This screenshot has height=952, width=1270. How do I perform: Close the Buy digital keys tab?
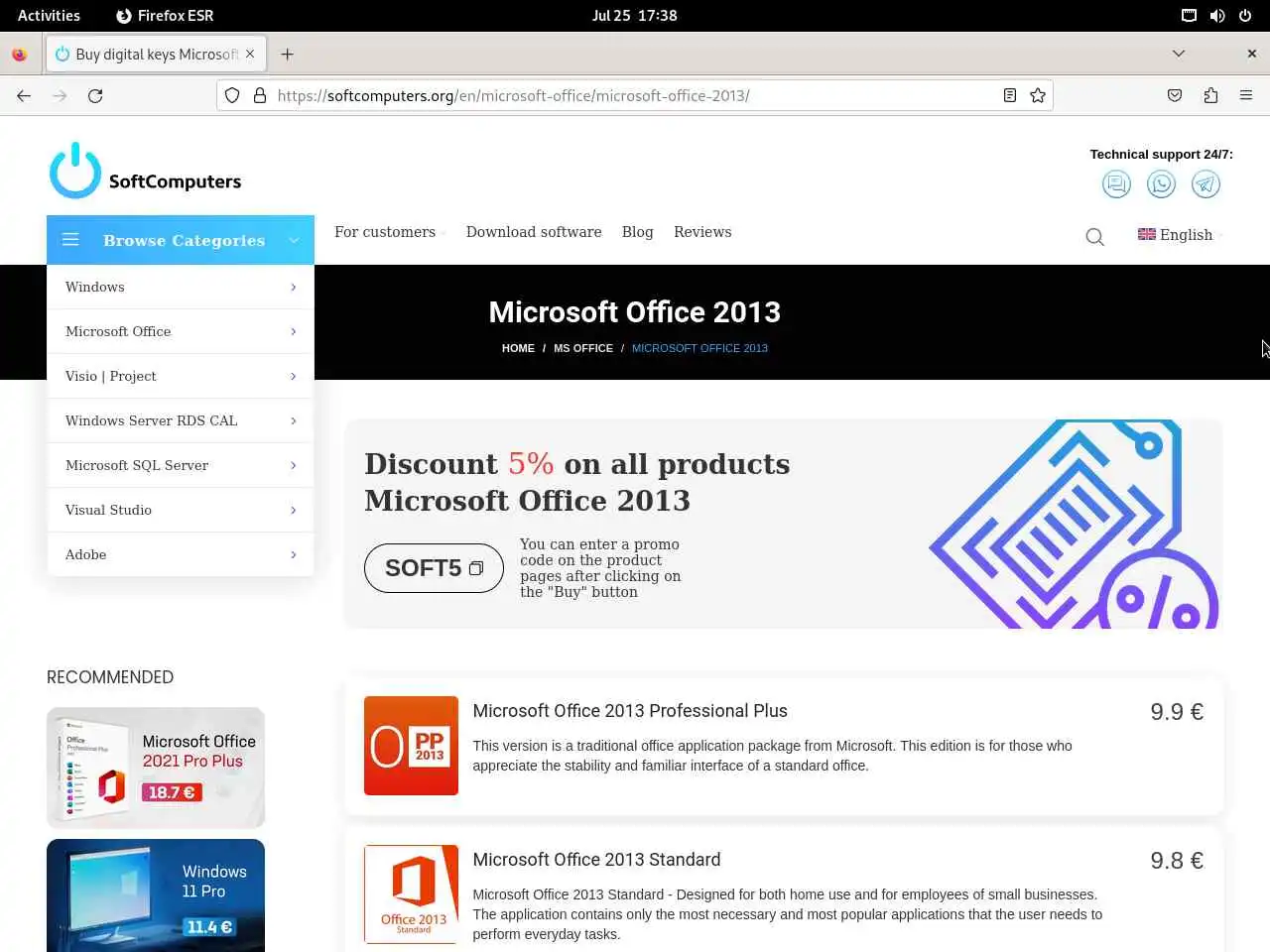[x=250, y=54]
